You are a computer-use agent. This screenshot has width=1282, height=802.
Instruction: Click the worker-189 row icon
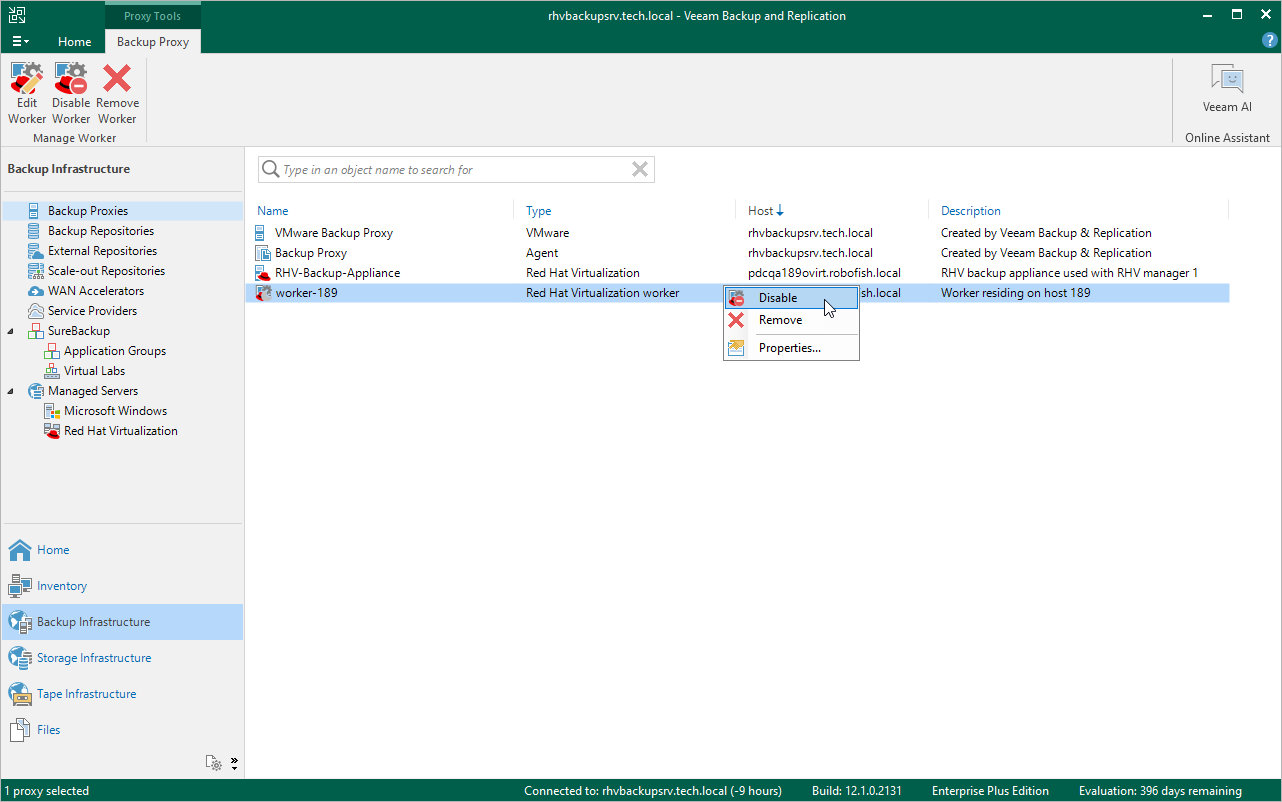[x=263, y=293]
